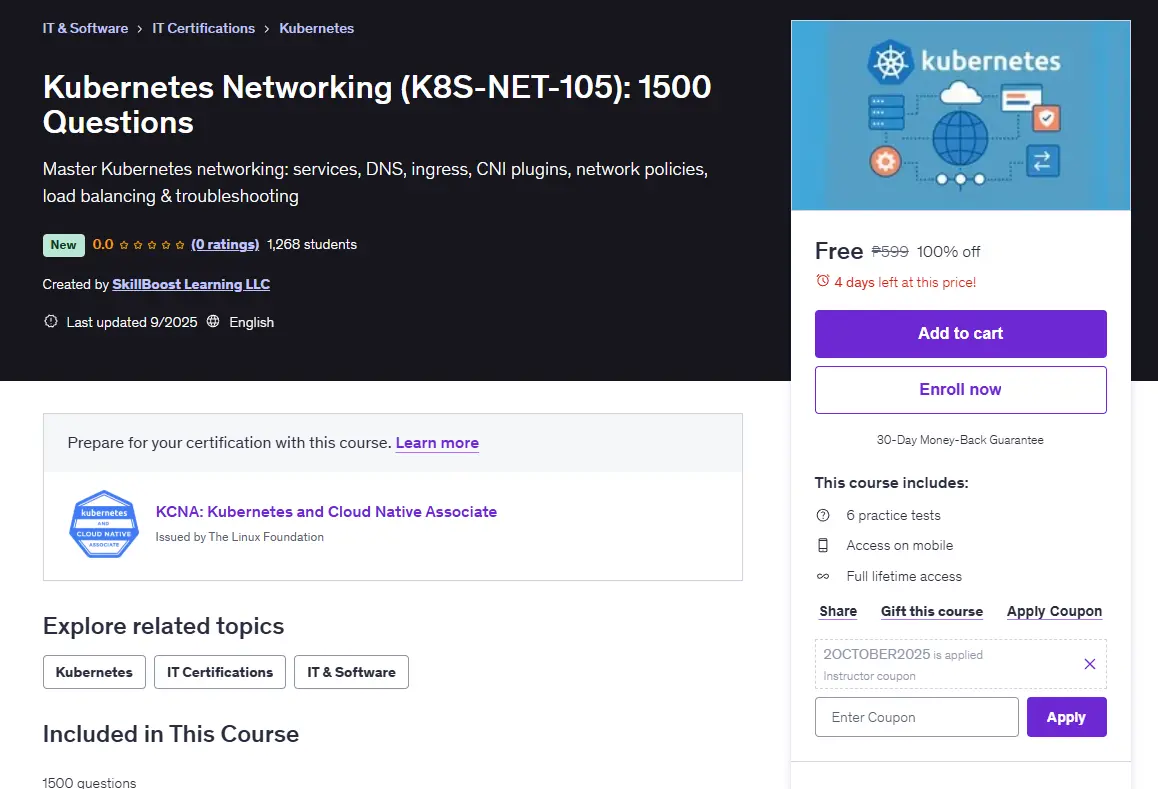The height and width of the screenshot is (789, 1158).
Task: Select the IT & Software topic chip
Action: click(352, 672)
